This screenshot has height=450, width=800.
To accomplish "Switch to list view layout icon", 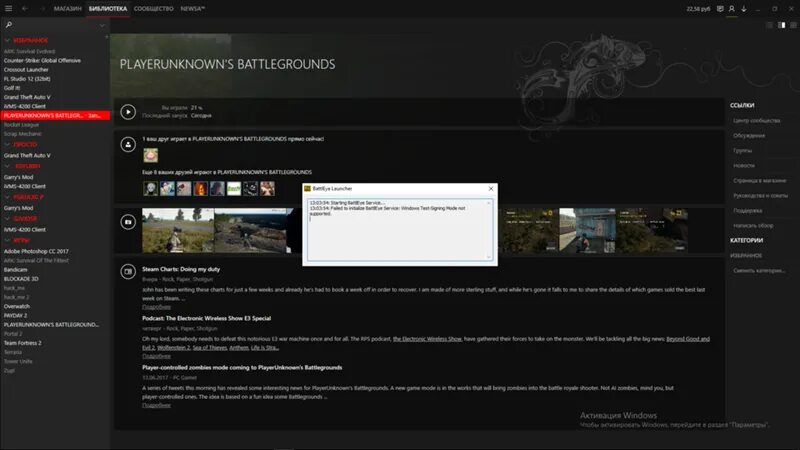I will click(769, 25).
